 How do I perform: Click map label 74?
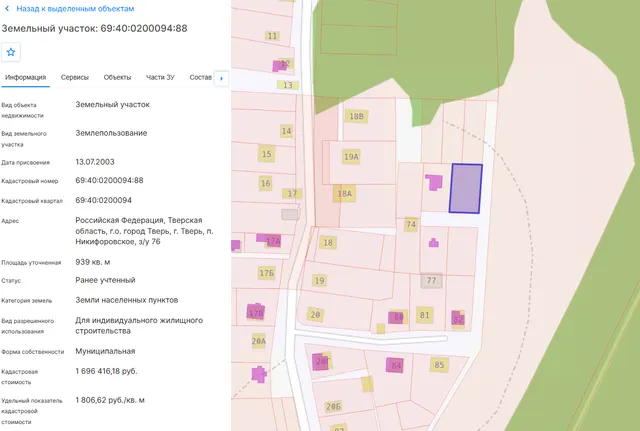tap(411, 224)
